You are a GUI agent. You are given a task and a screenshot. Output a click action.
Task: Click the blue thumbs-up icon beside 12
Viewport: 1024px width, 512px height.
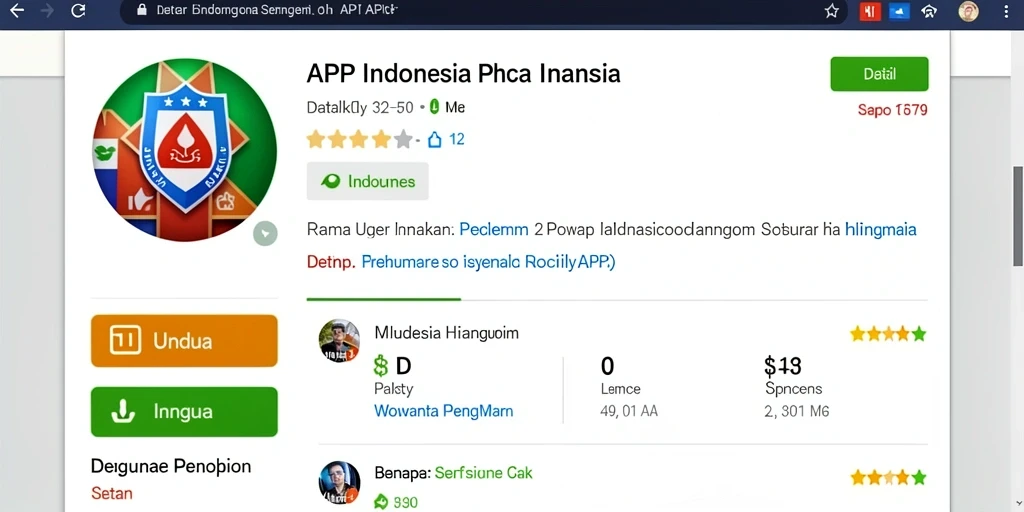click(x=434, y=139)
